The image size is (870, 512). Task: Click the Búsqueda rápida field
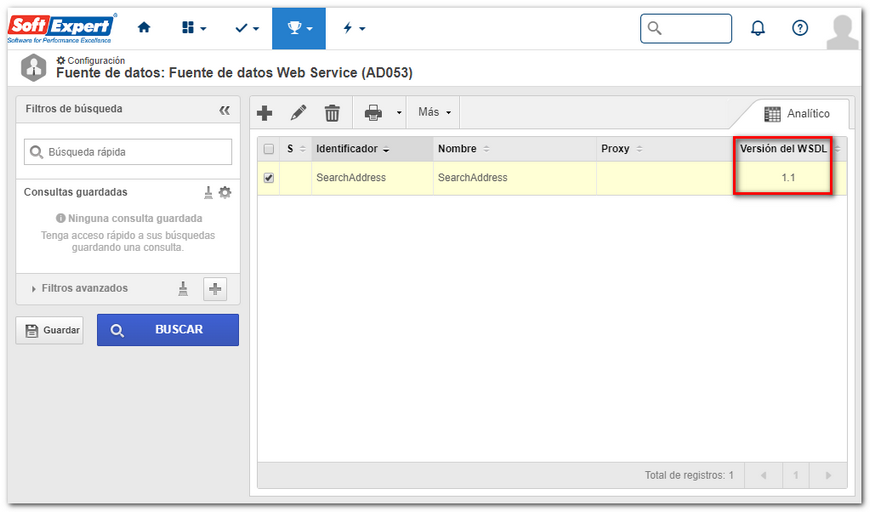point(128,152)
